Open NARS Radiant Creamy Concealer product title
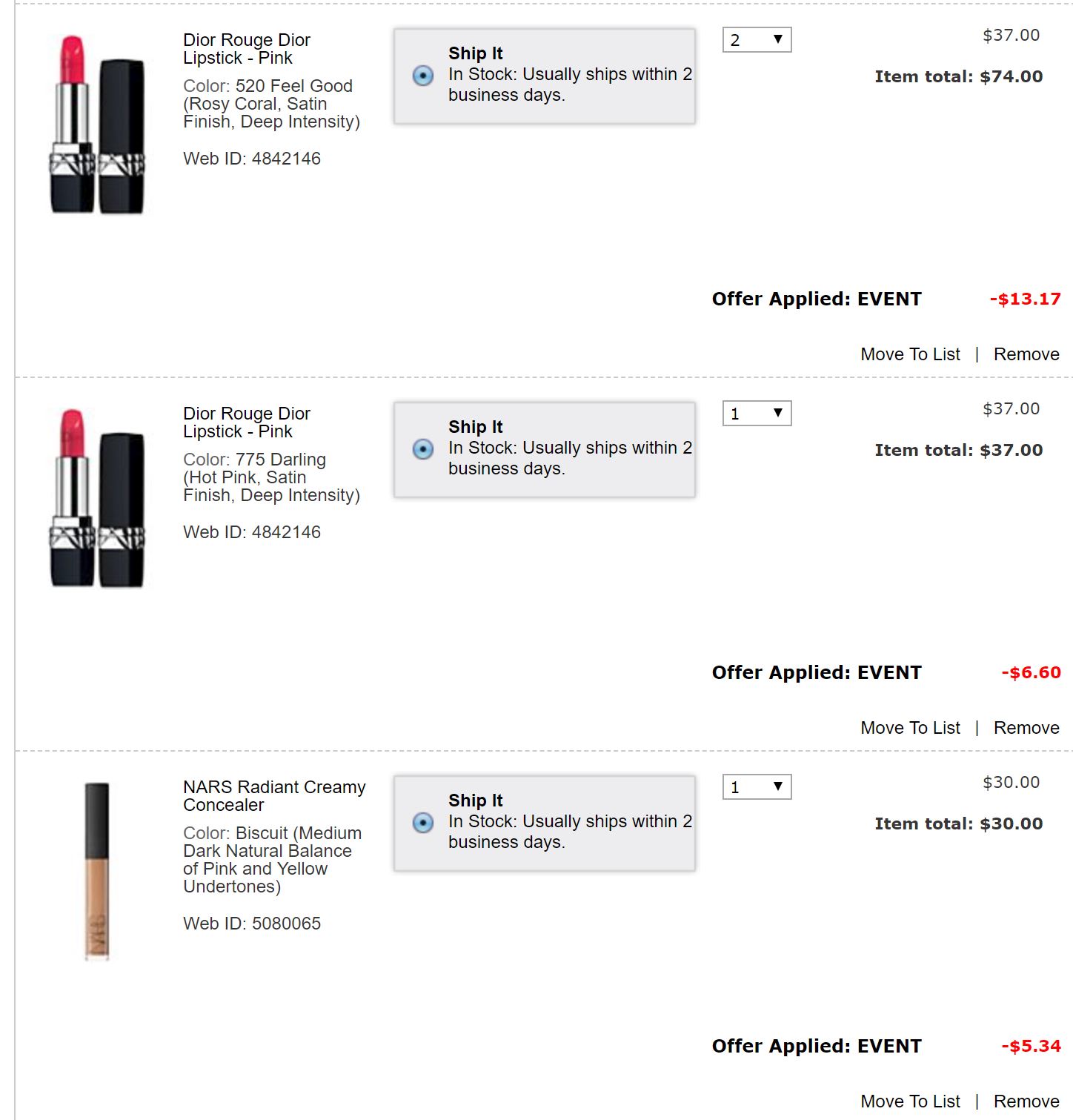Viewport: 1073px width, 1120px height. click(274, 796)
